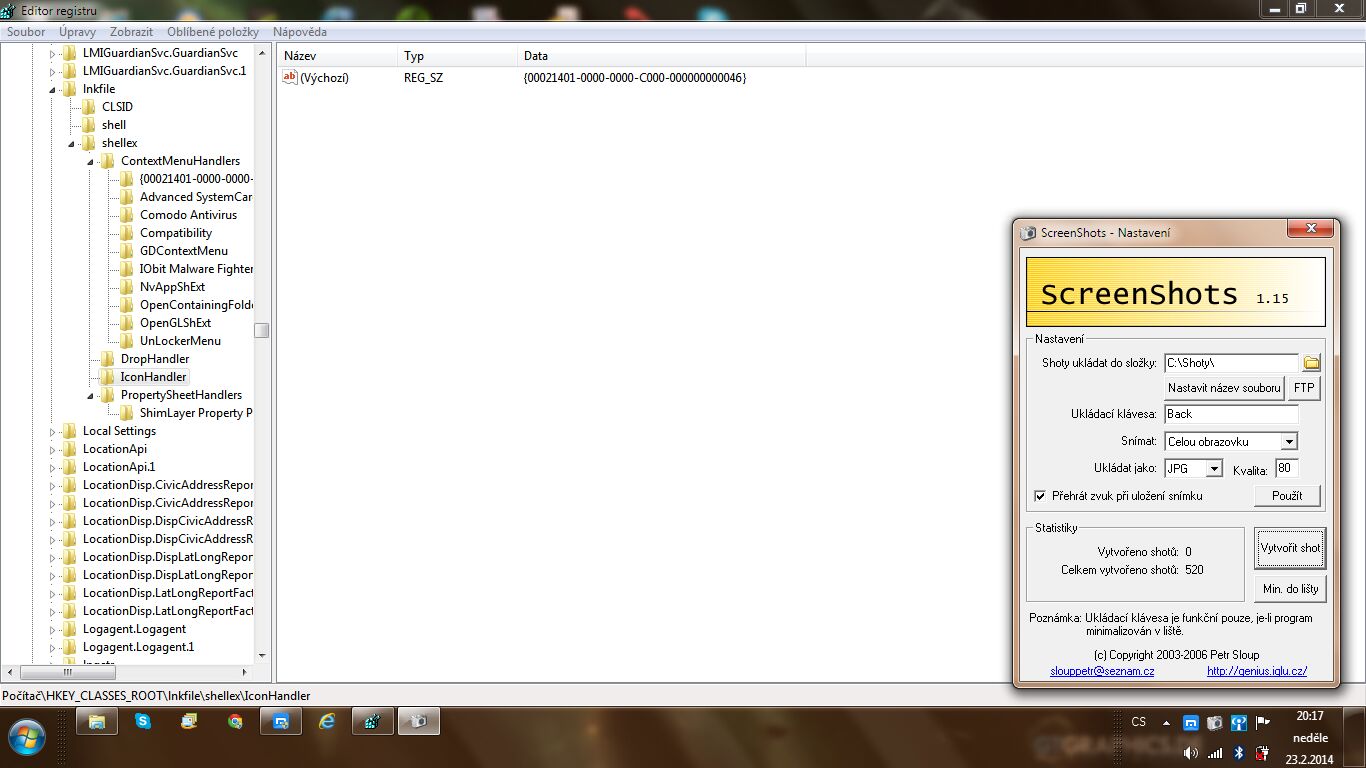Screen dimensions: 1366x768
Task: Click the CS language indicator in the taskbar
Action: [x=1139, y=722]
